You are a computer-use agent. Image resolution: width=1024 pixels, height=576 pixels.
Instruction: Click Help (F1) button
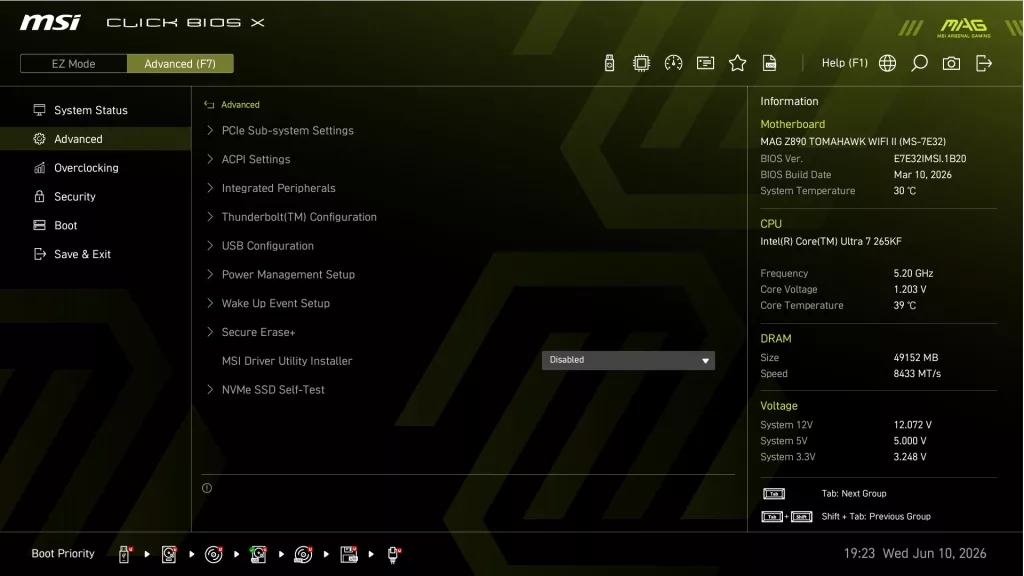(x=844, y=63)
